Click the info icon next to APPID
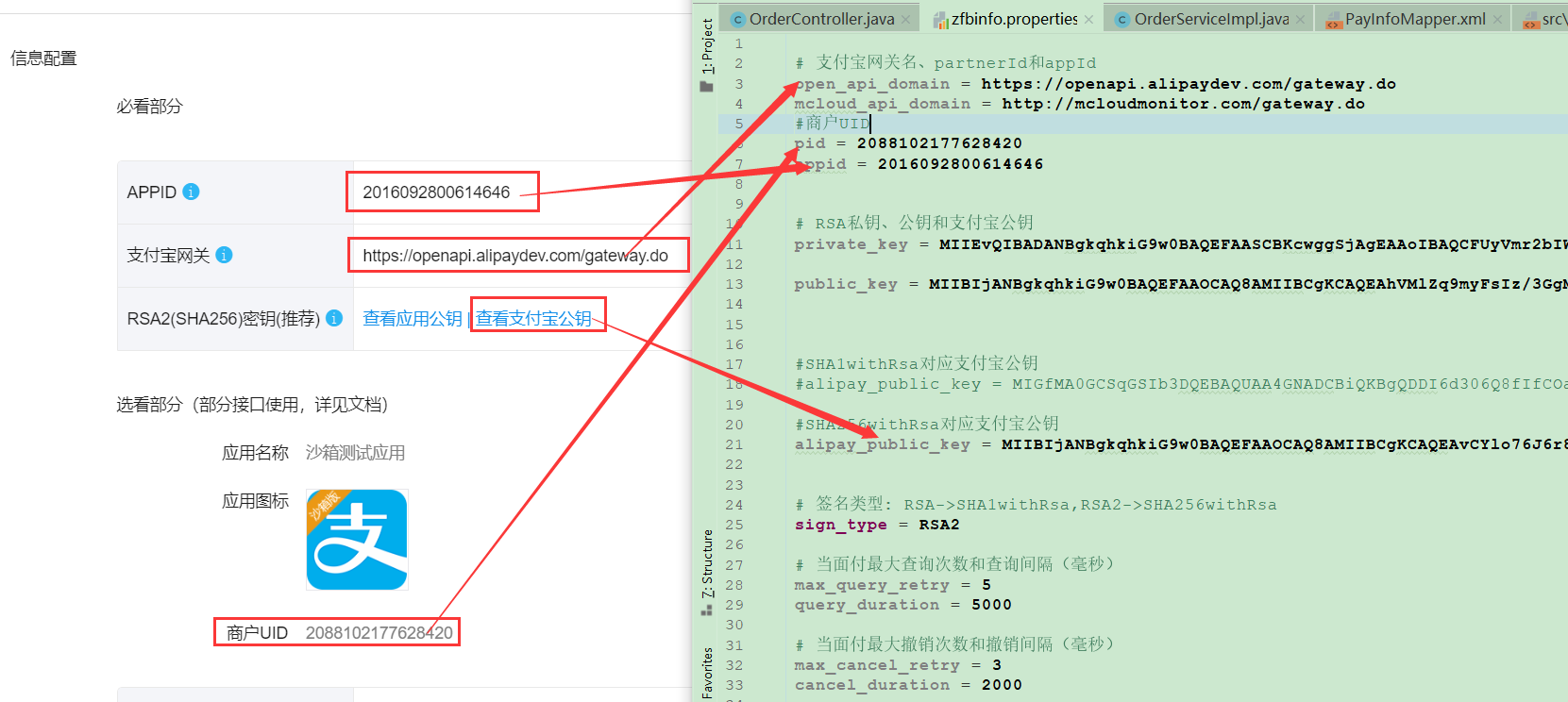This screenshot has height=702, width=1568. coord(191,192)
